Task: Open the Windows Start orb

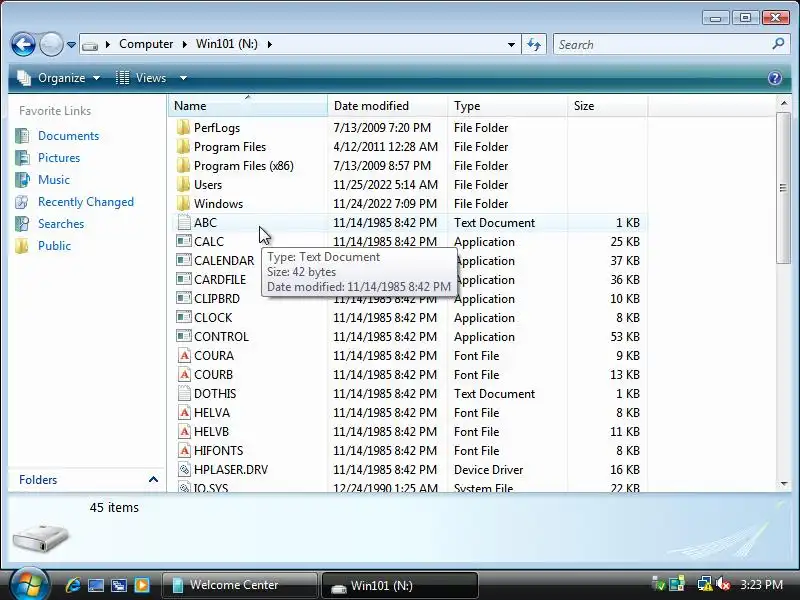Action: pos(29,584)
